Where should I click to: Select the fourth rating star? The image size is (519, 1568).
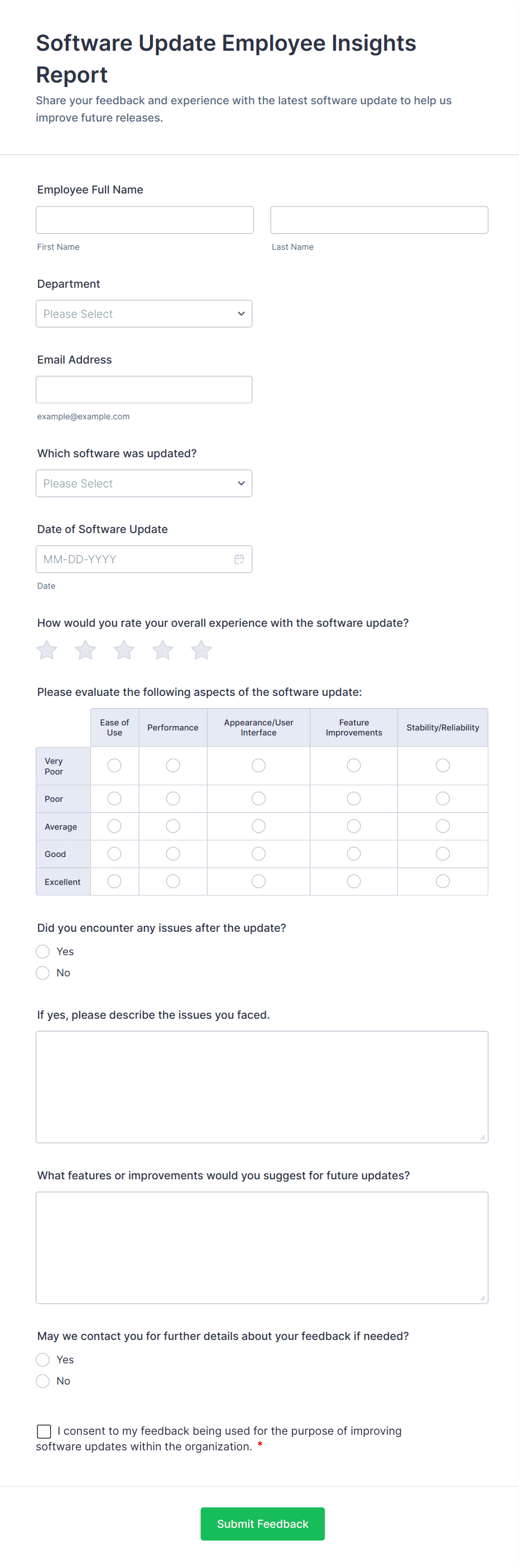click(162, 650)
